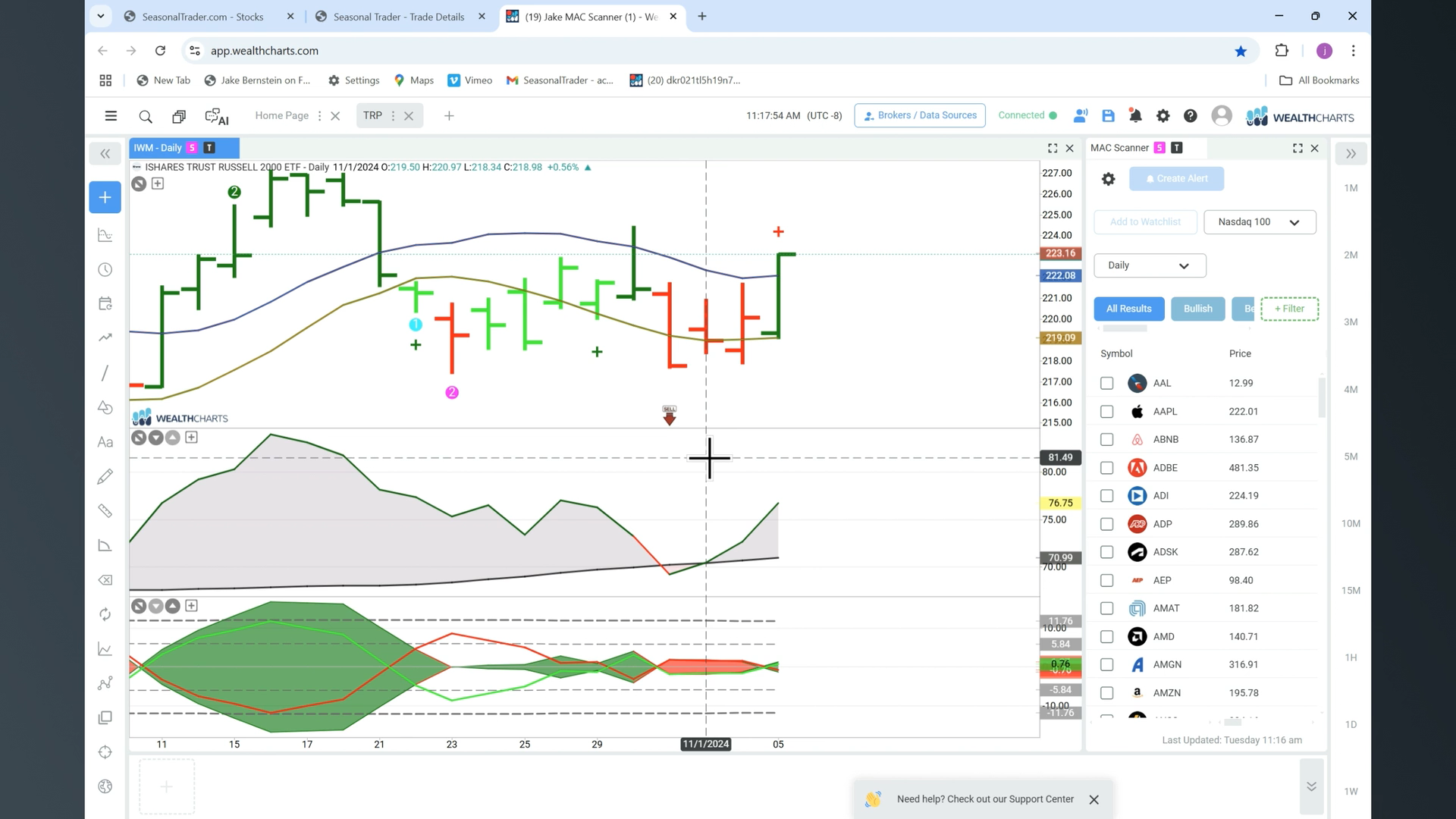Open Home Page tab options menu

[319, 116]
